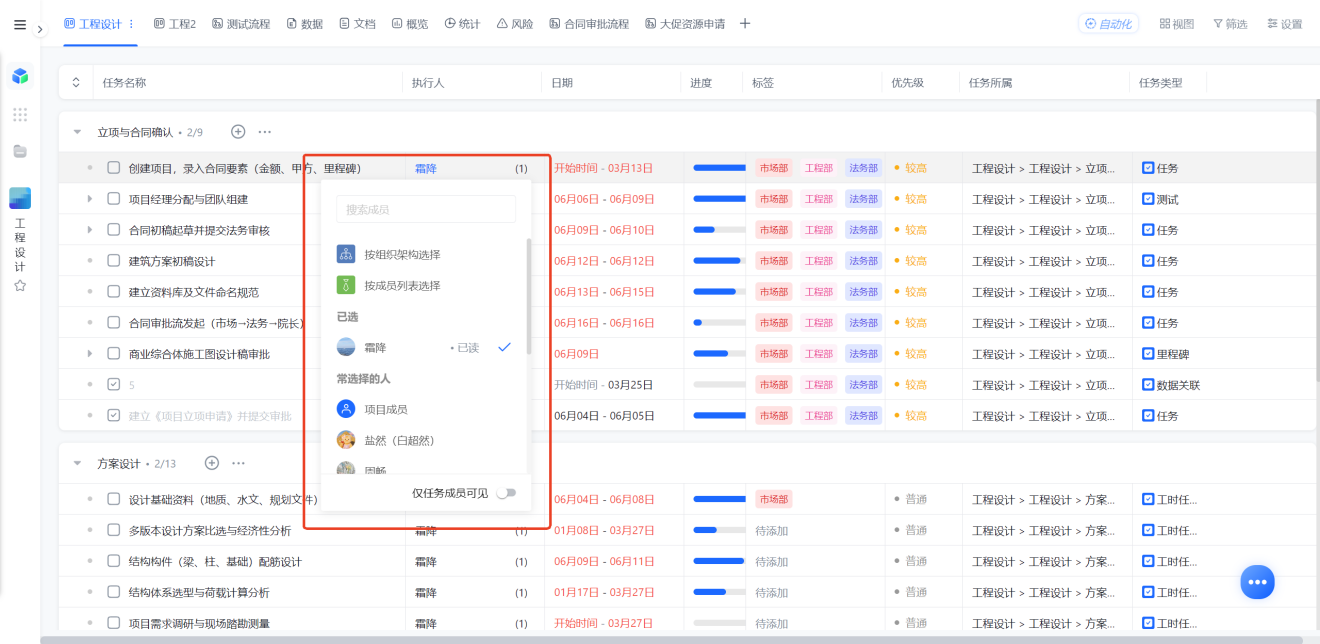Viewport: 1320px width, 644px height.
Task: Click progress bar of 合同审批流发起 row
Action: pyautogui.click(x=719, y=323)
